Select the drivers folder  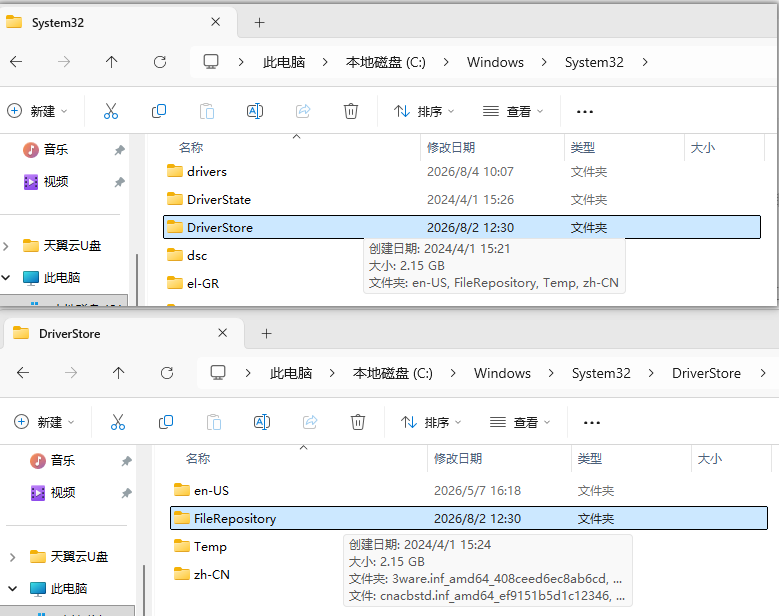point(462,171)
